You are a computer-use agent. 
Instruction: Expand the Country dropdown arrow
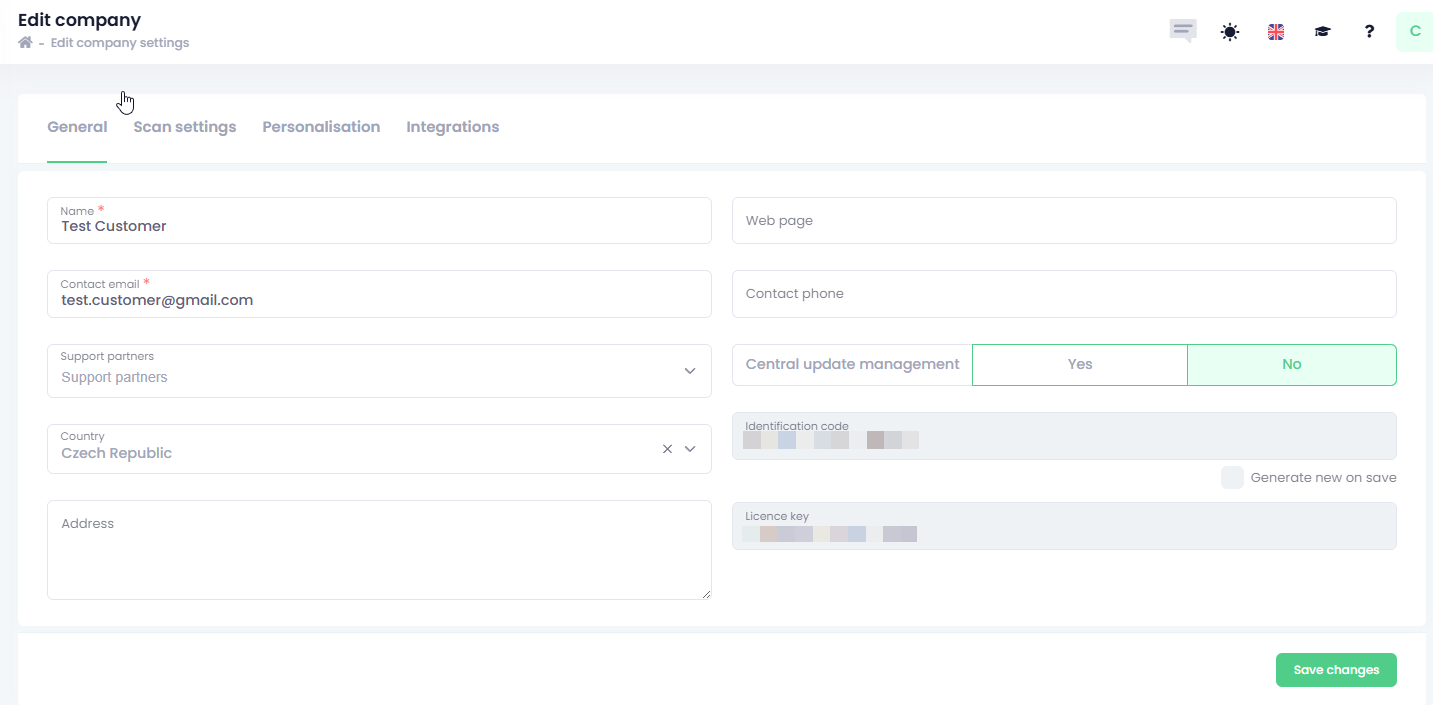coord(690,449)
